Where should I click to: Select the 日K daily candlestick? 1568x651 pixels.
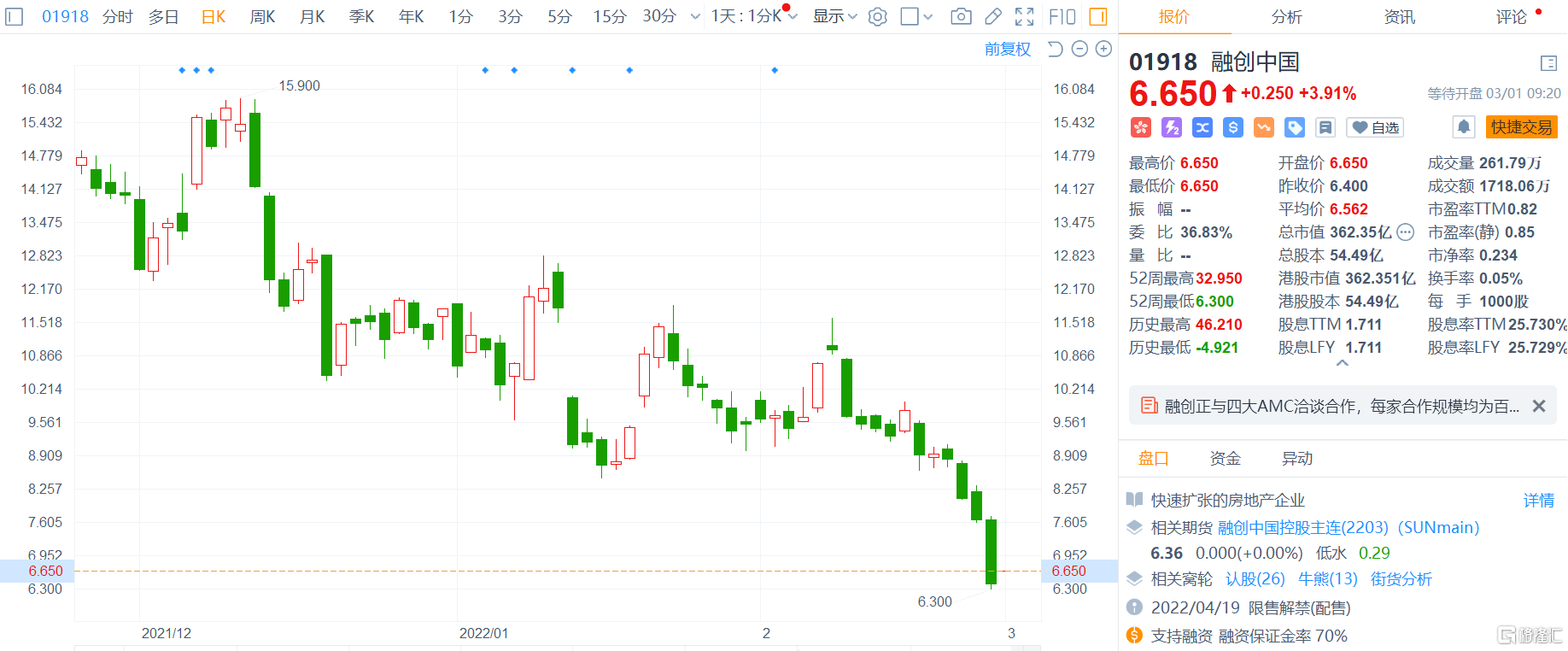coord(214,16)
